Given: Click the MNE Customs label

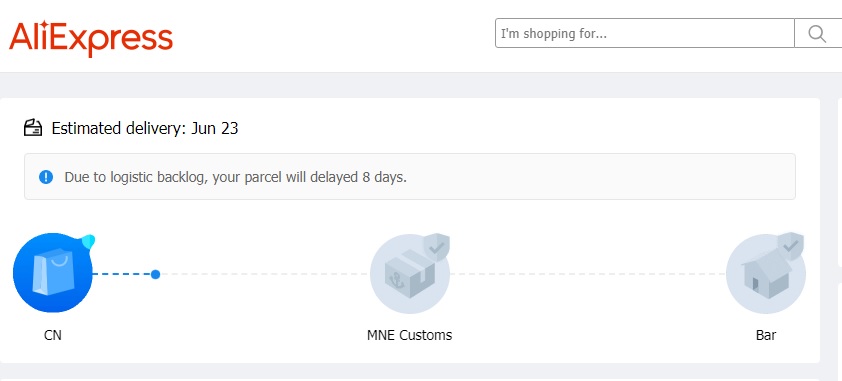Looking at the screenshot, I should point(410,335).
